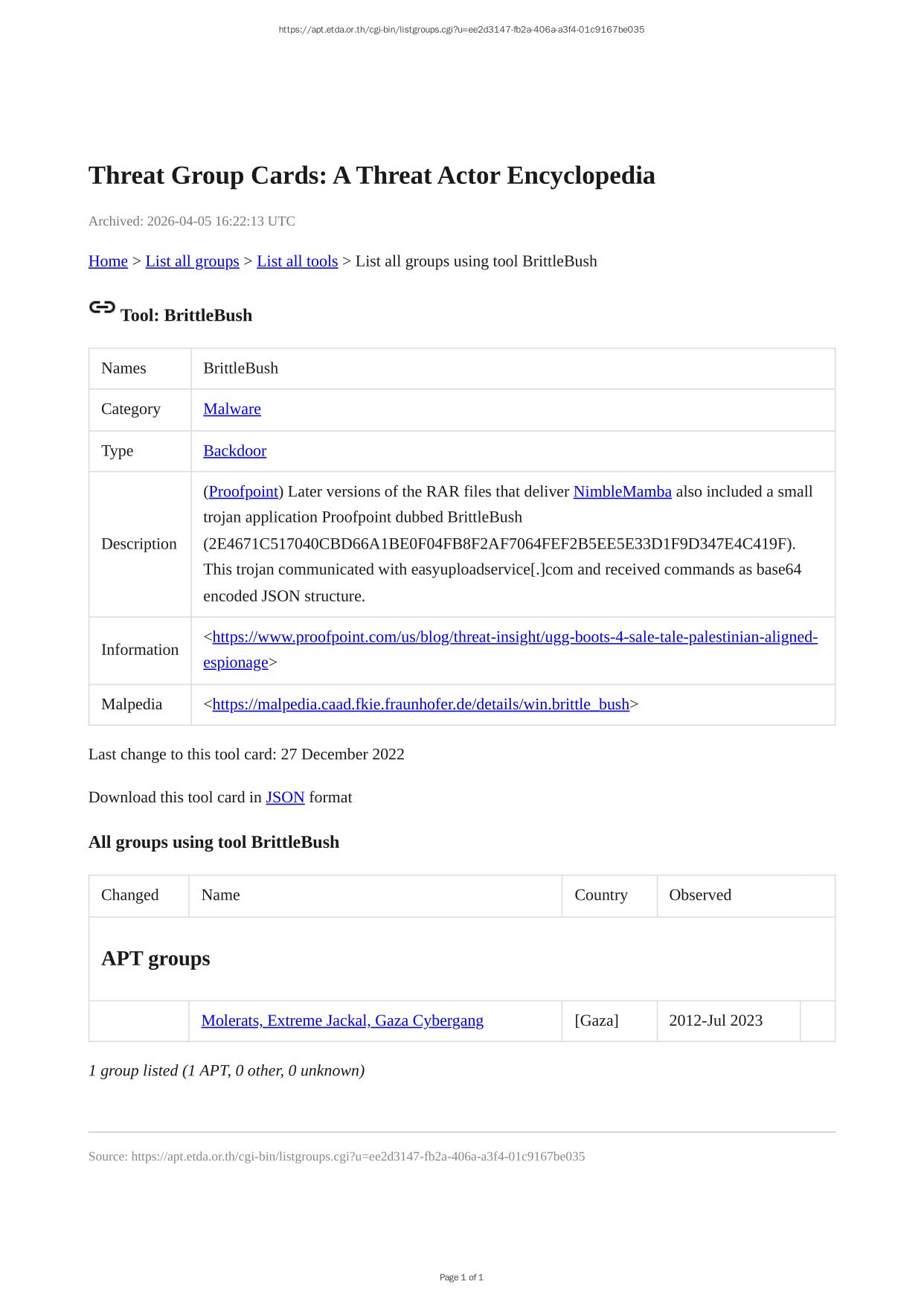Navigate to List all tools breadcrumb
The height and width of the screenshot is (1307, 924).
tap(297, 261)
